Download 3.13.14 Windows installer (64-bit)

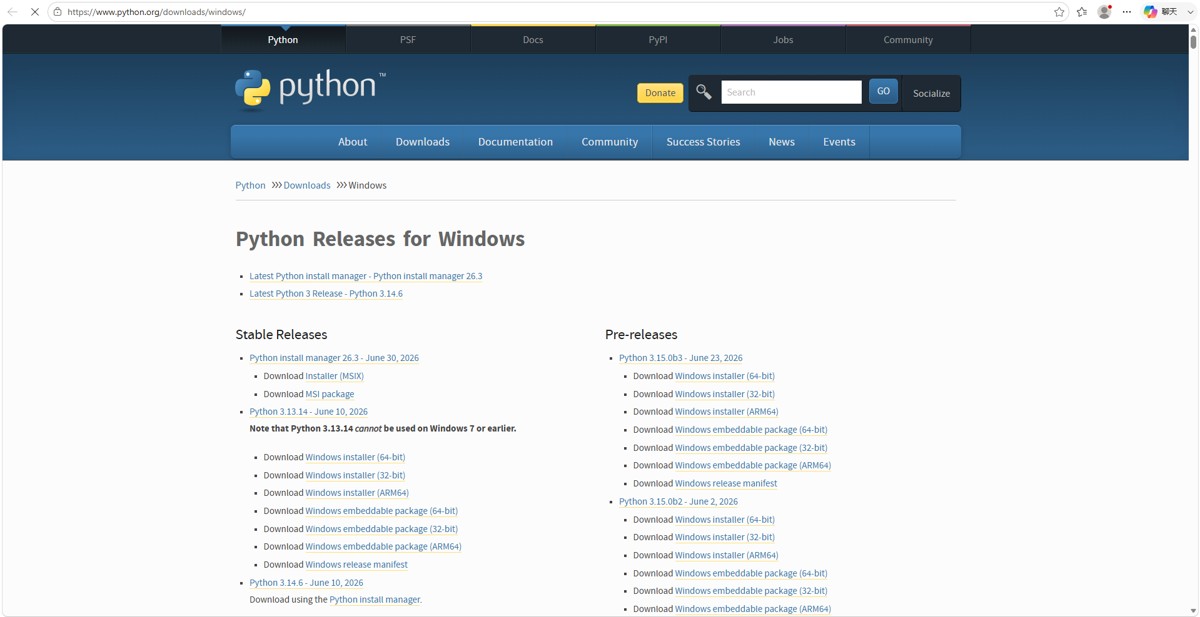(355, 457)
